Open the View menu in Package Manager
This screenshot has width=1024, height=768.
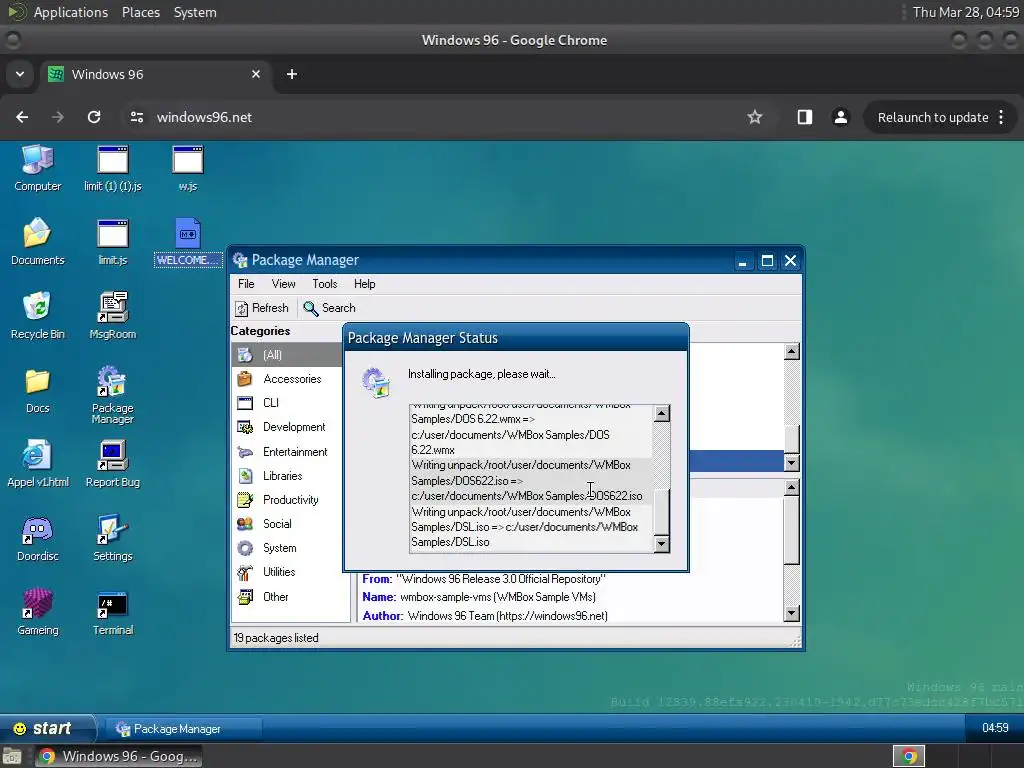coord(283,284)
